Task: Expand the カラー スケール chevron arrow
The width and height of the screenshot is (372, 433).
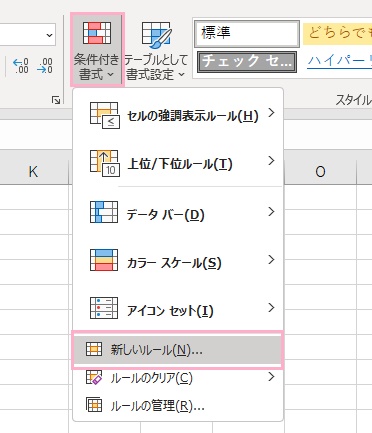Action: [271, 260]
